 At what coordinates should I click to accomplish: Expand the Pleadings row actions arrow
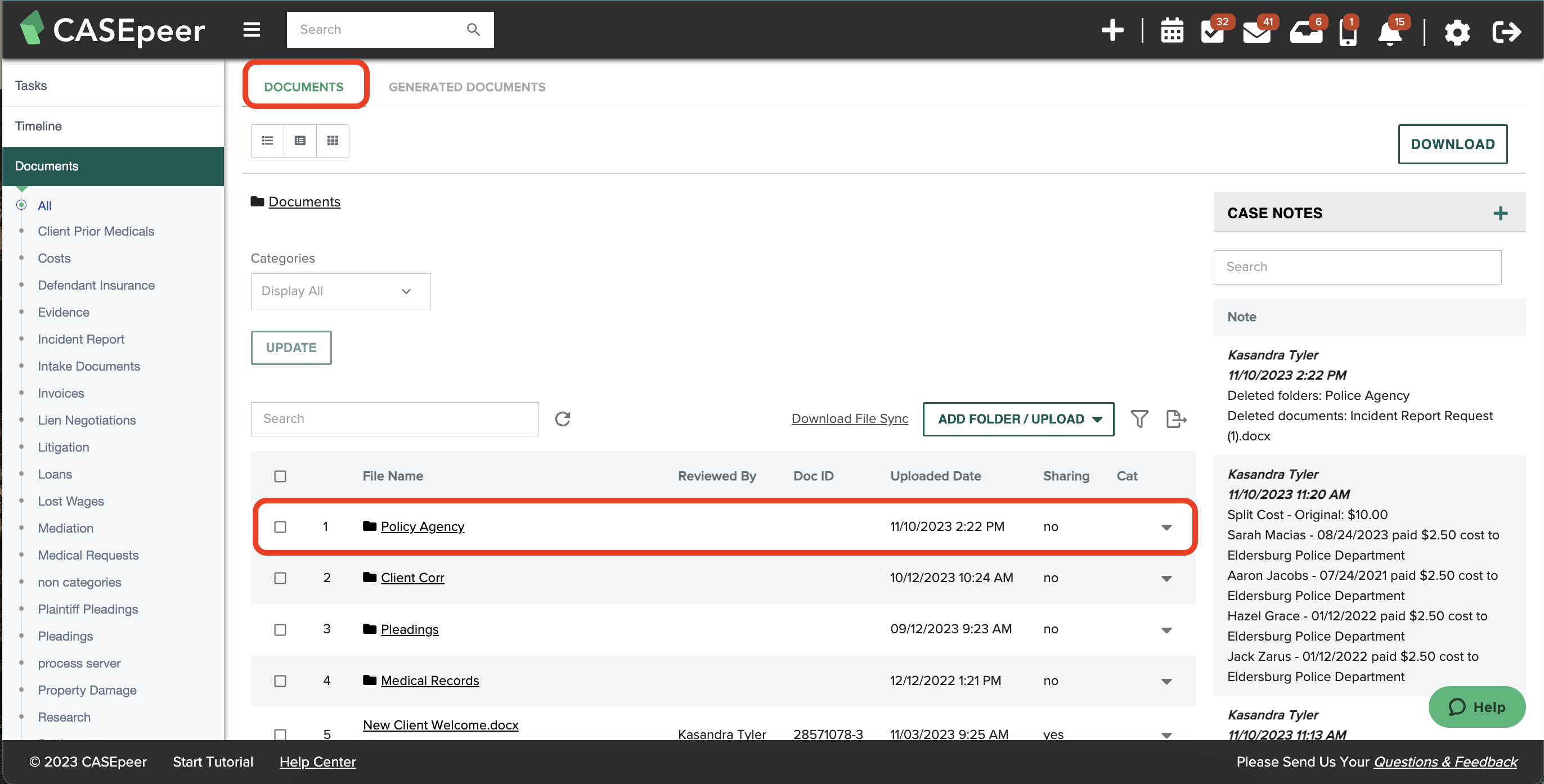[x=1166, y=630]
